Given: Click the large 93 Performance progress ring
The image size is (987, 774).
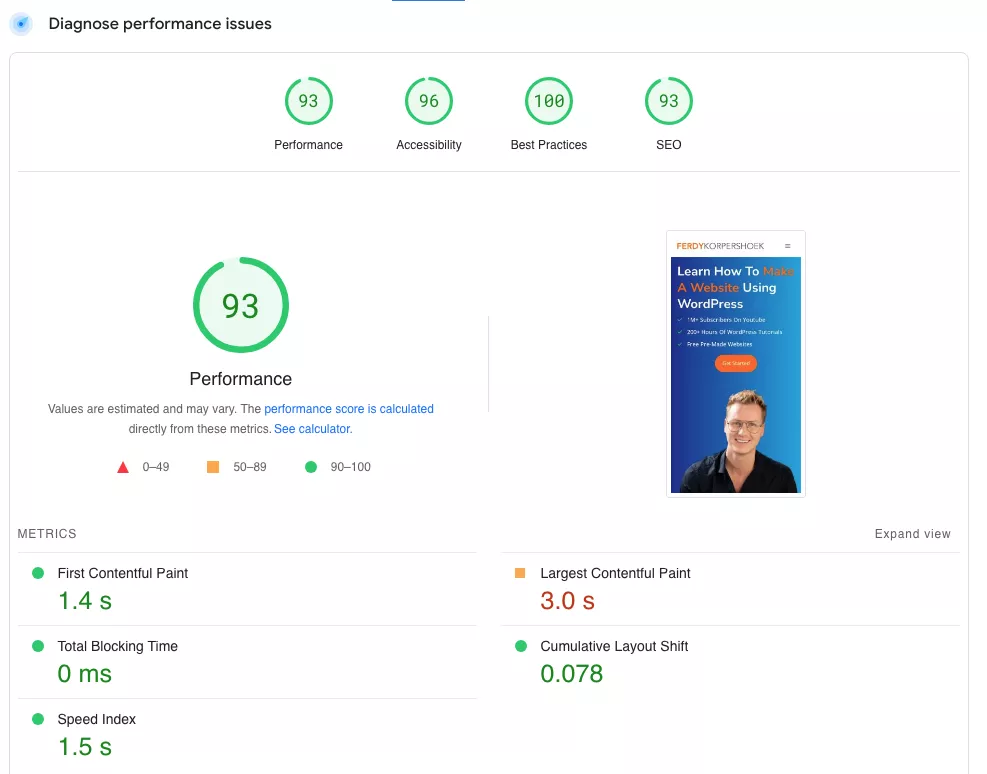Looking at the screenshot, I should pos(241,305).
